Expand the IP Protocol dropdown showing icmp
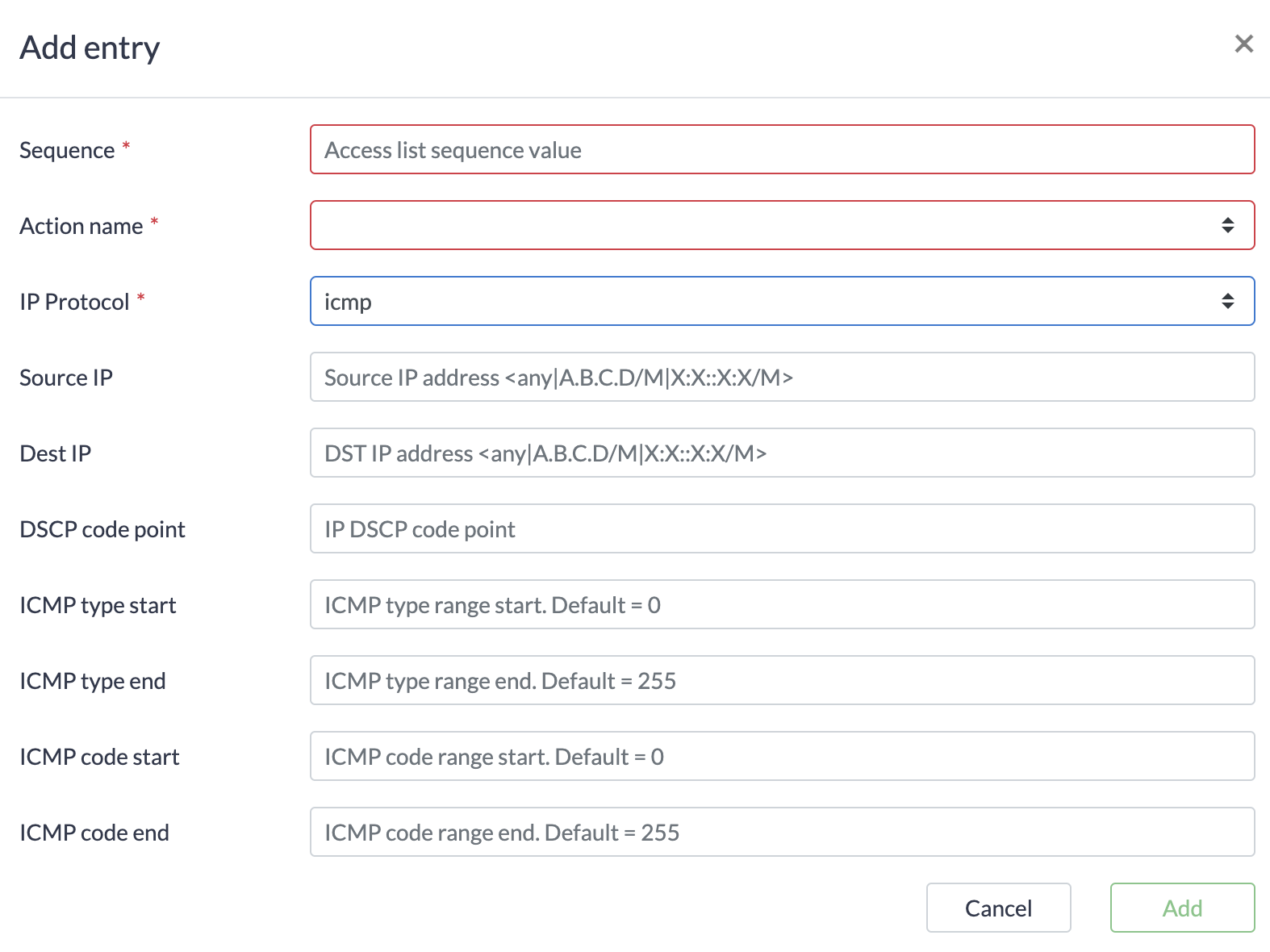Screen dimensions: 1270x952 pos(781,302)
